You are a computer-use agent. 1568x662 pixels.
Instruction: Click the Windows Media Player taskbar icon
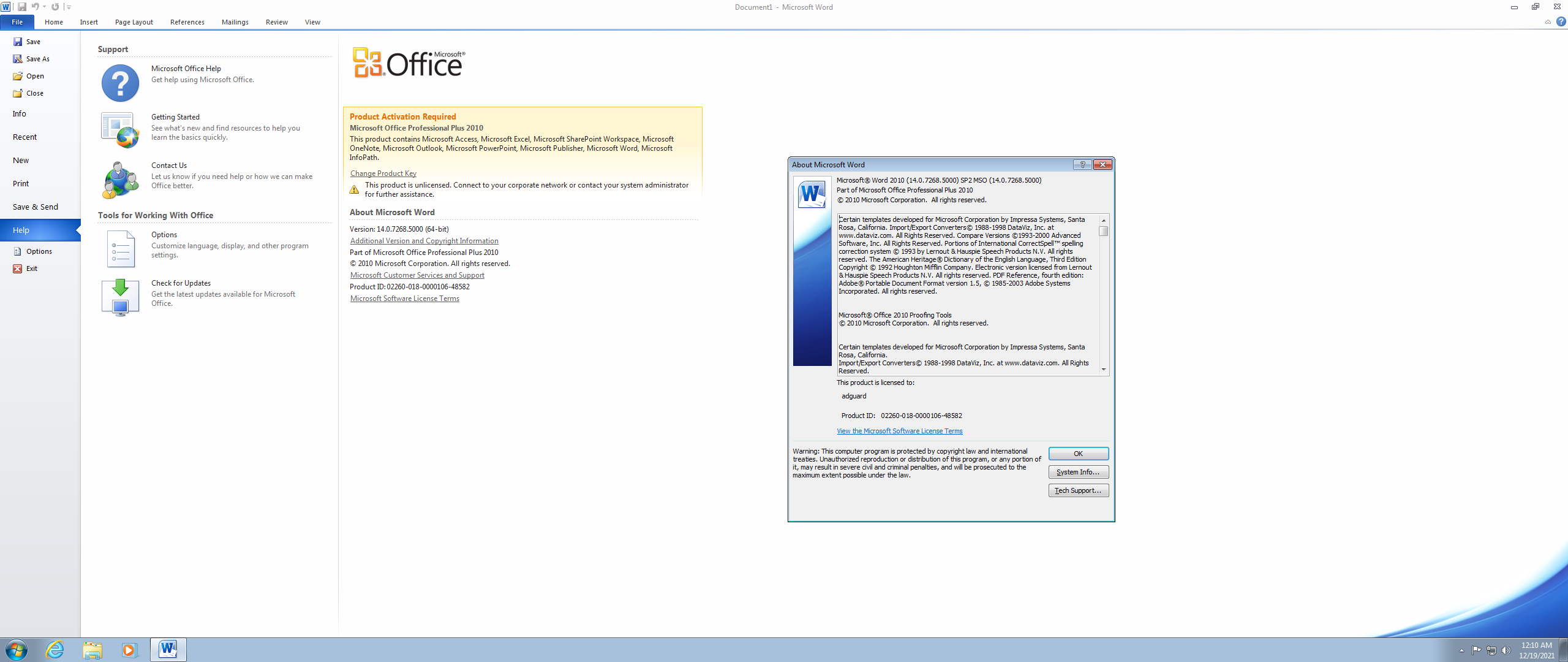(130, 649)
